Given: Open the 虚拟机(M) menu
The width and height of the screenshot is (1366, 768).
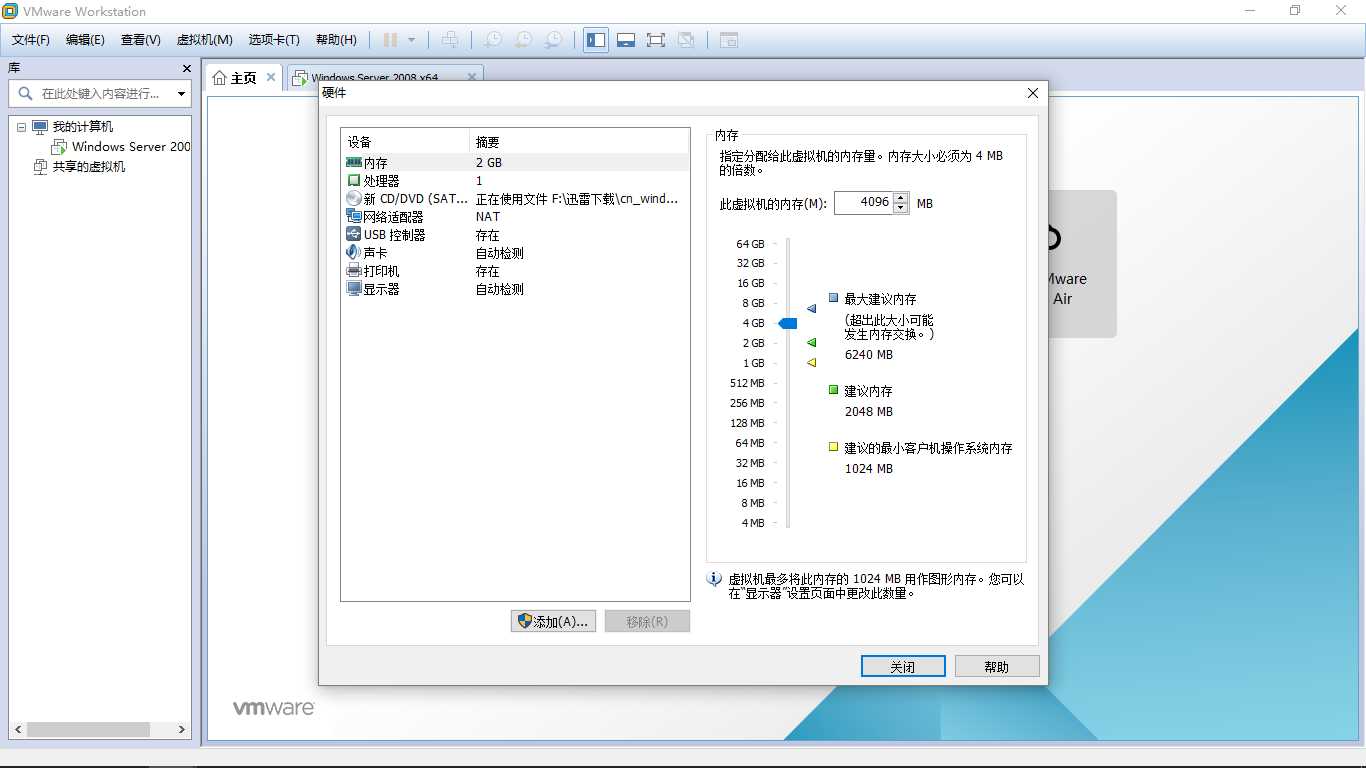Looking at the screenshot, I should tap(205, 40).
